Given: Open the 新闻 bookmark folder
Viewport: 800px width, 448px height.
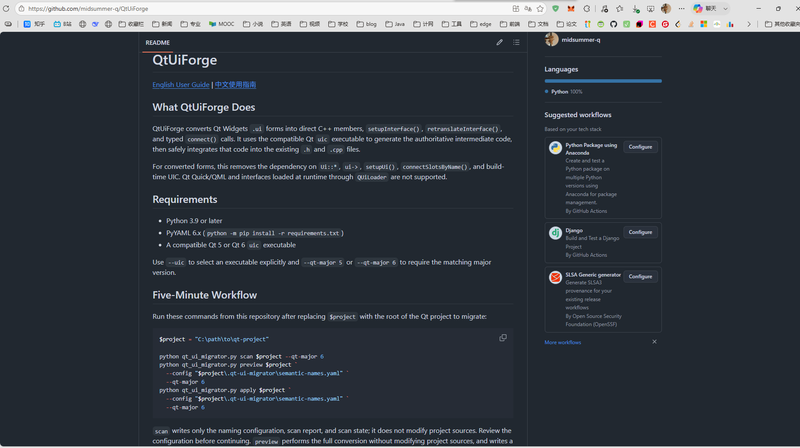Looking at the screenshot, I should [162, 24].
